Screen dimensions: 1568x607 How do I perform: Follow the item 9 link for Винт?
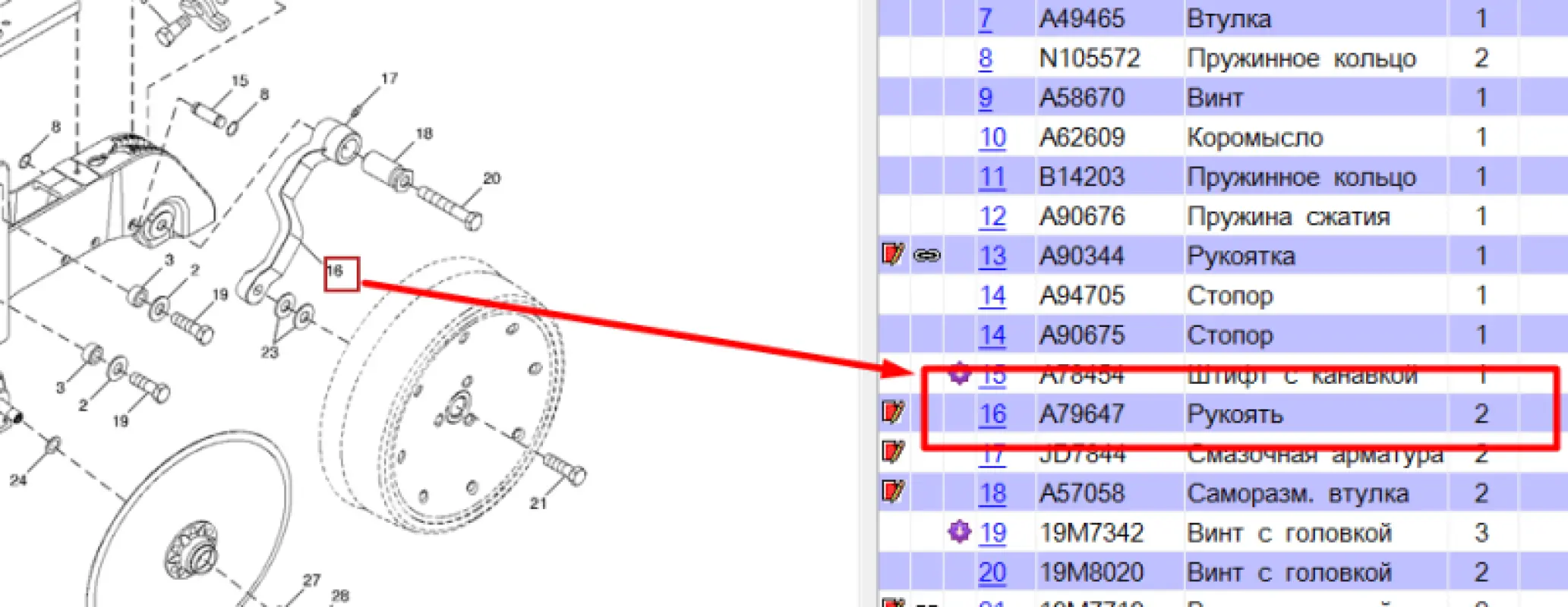(985, 98)
